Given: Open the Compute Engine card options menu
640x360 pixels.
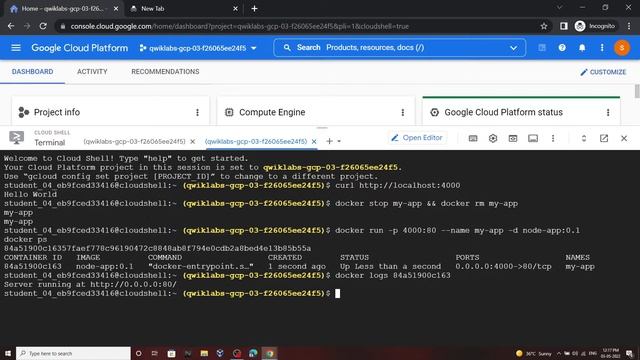Looking at the screenshot, I should coord(402,112).
